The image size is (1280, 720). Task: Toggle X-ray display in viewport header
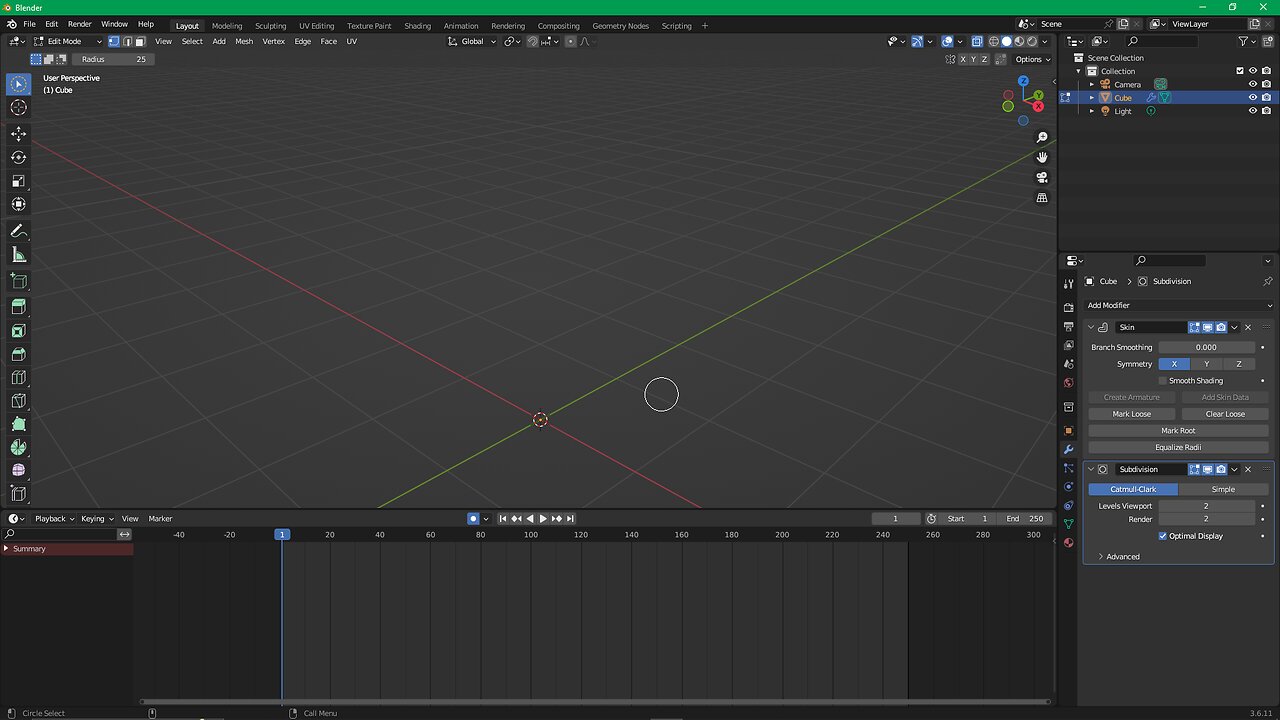(976, 41)
